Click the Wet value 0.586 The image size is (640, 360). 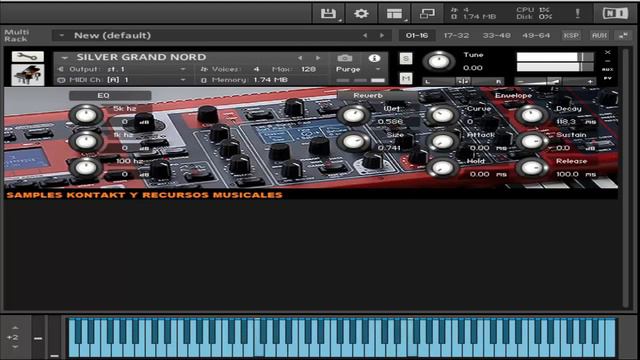tap(390, 122)
